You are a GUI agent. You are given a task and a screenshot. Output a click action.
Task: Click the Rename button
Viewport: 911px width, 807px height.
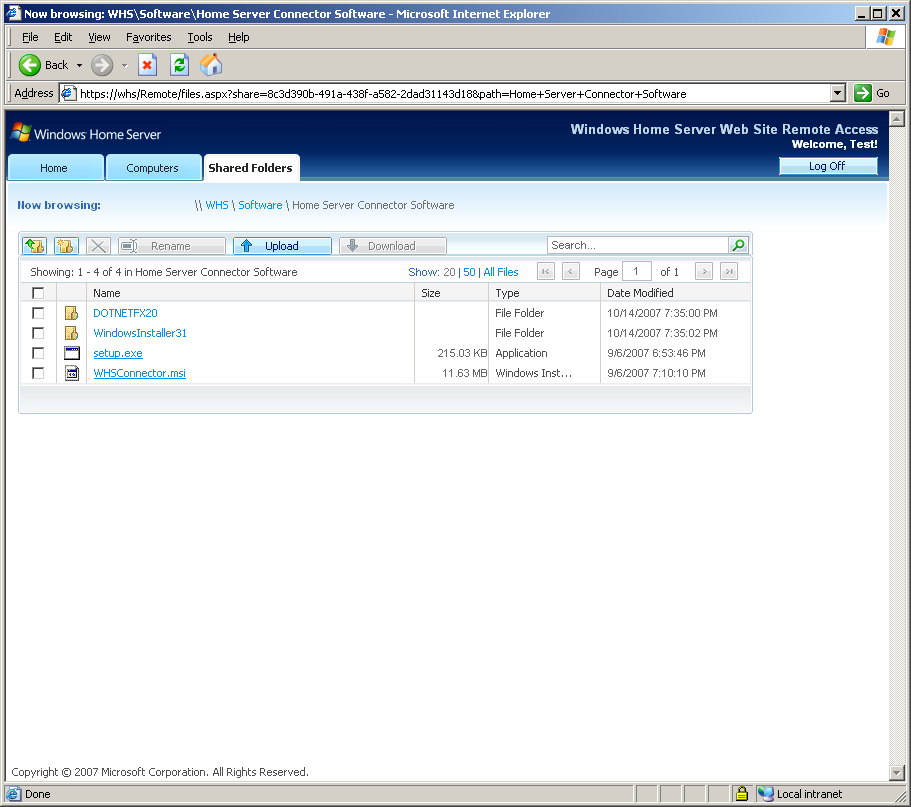click(x=172, y=246)
